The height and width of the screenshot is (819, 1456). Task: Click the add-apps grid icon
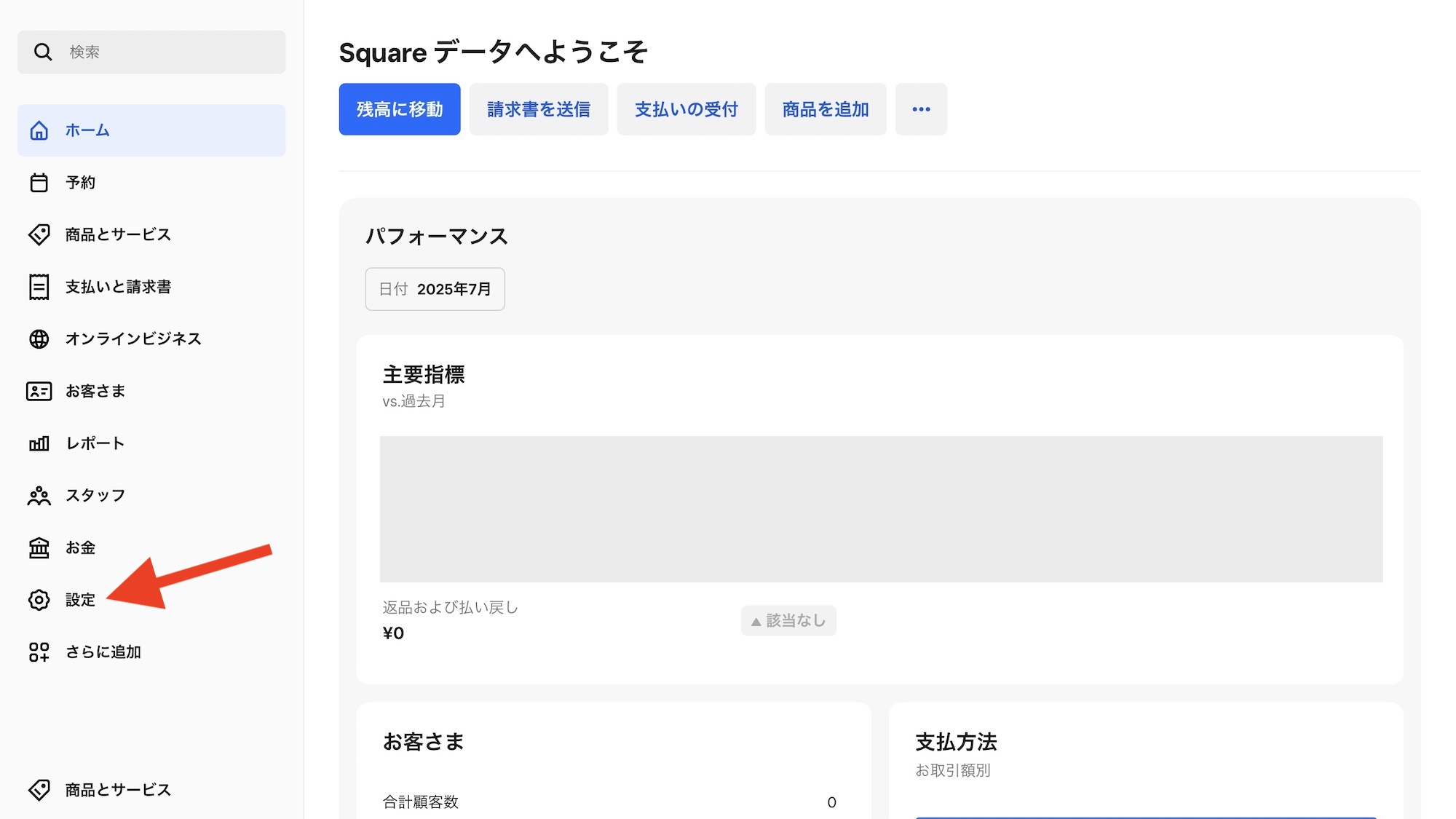click(39, 652)
